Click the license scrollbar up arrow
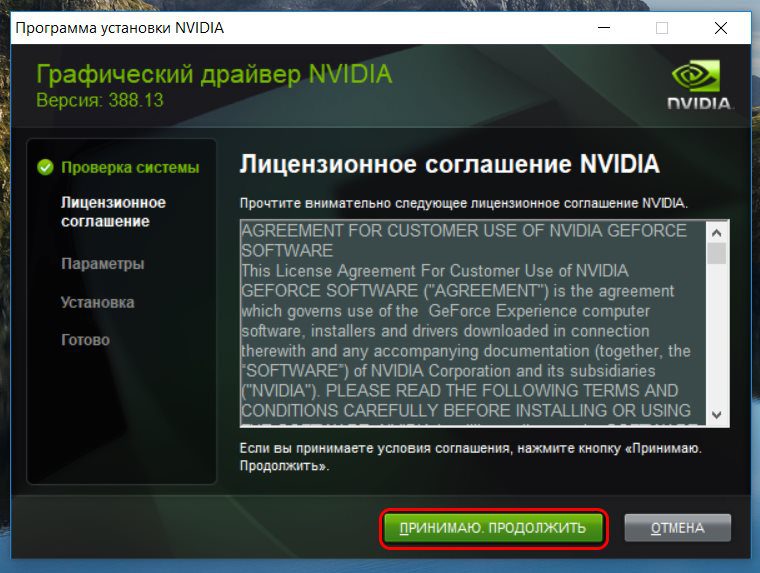 [x=717, y=233]
